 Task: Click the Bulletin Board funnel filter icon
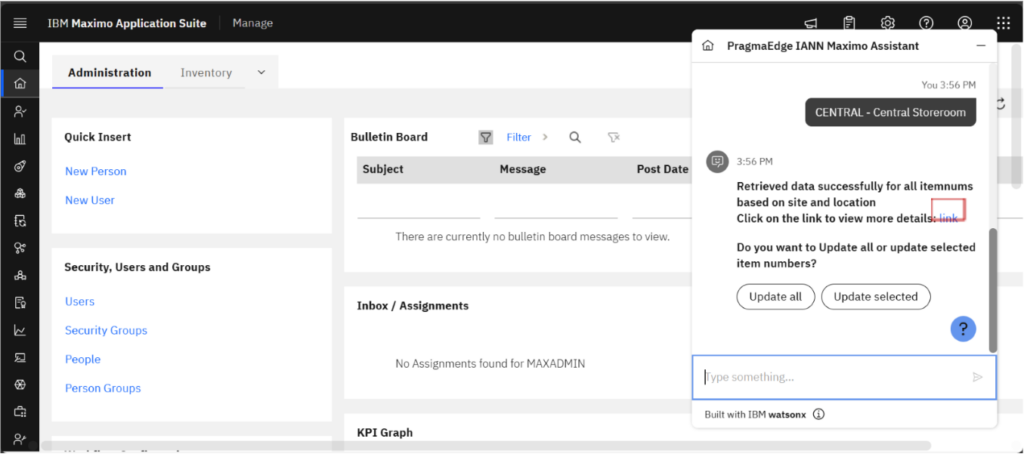click(x=486, y=137)
